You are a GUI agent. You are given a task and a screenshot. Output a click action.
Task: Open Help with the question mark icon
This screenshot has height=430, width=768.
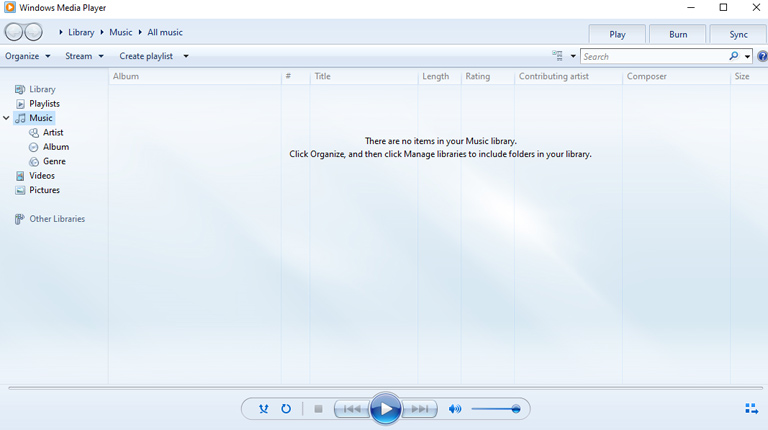pyautogui.click(x=762, y=56)
